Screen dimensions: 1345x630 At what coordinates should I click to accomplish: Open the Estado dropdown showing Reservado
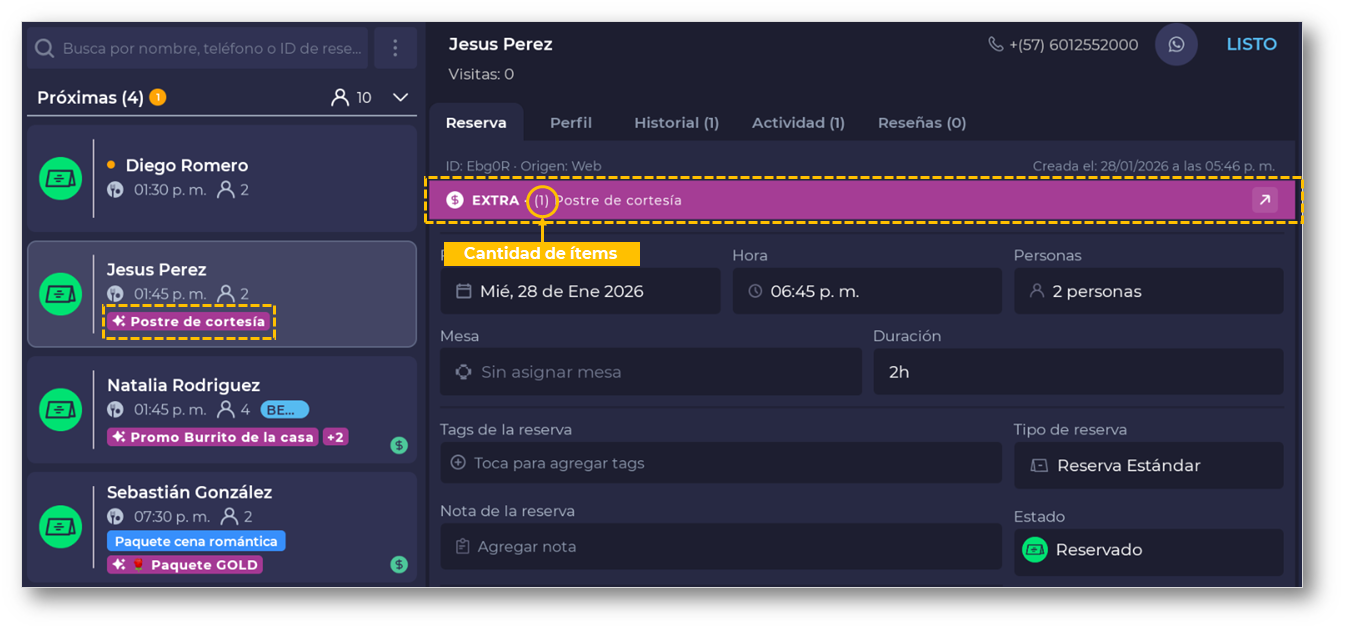(x=1147, y=551)
